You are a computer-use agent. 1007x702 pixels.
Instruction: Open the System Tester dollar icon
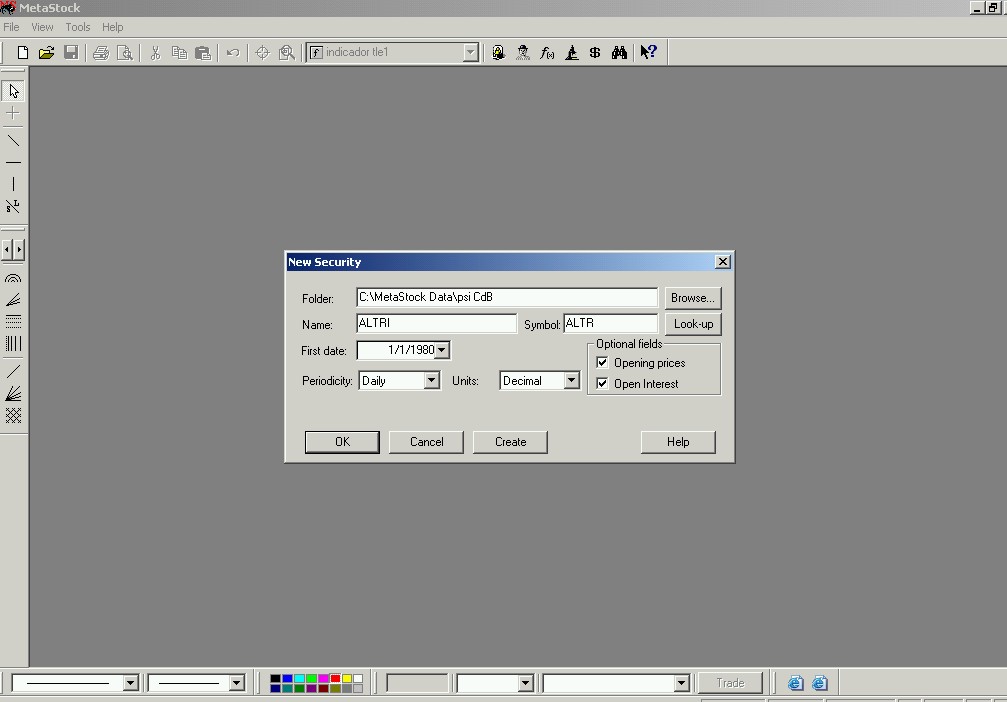coord(595,53)
